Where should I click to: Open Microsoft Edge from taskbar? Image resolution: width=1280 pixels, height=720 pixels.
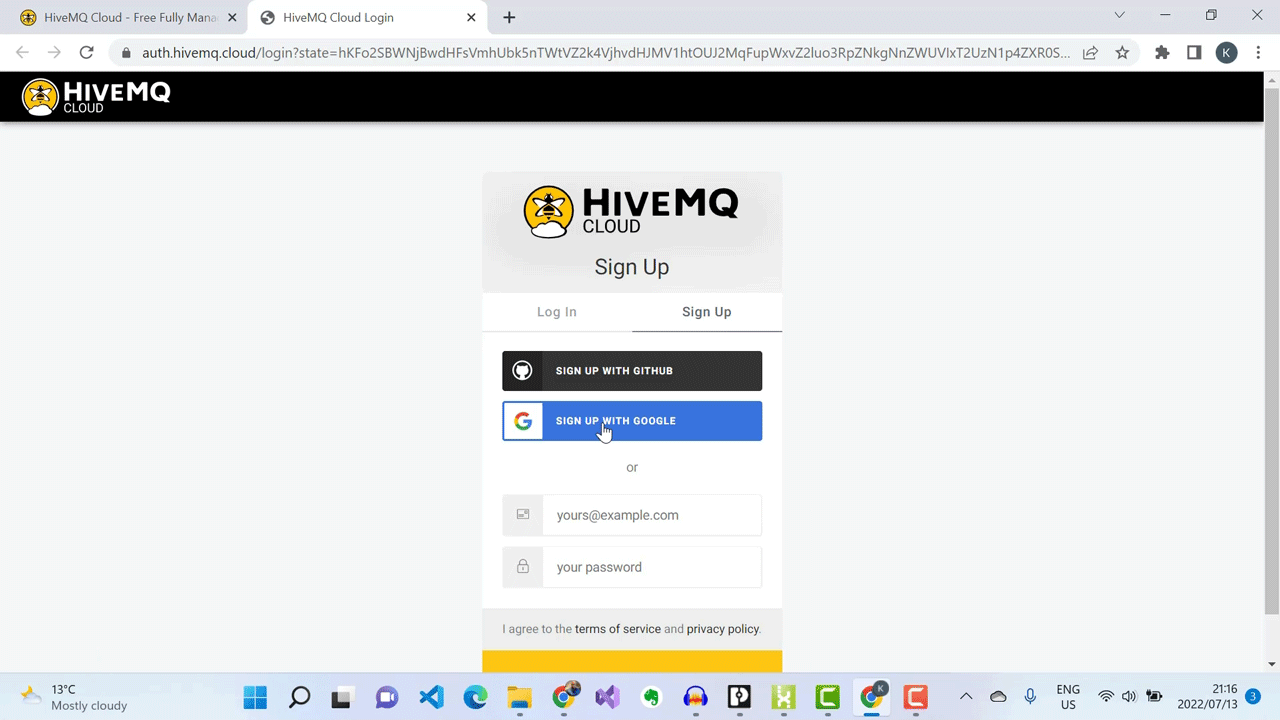(475, 697)
